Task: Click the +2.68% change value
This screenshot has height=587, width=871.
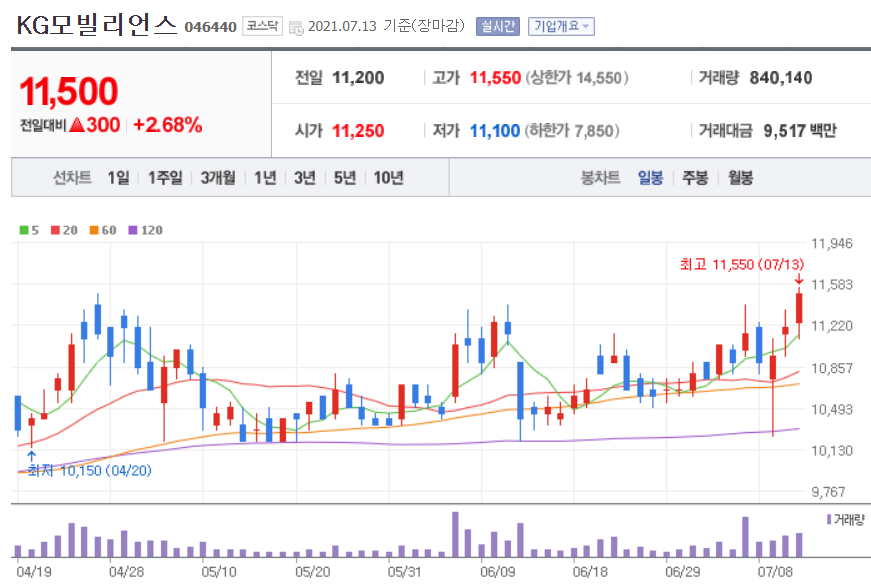Action: click(x=168, y=125)
